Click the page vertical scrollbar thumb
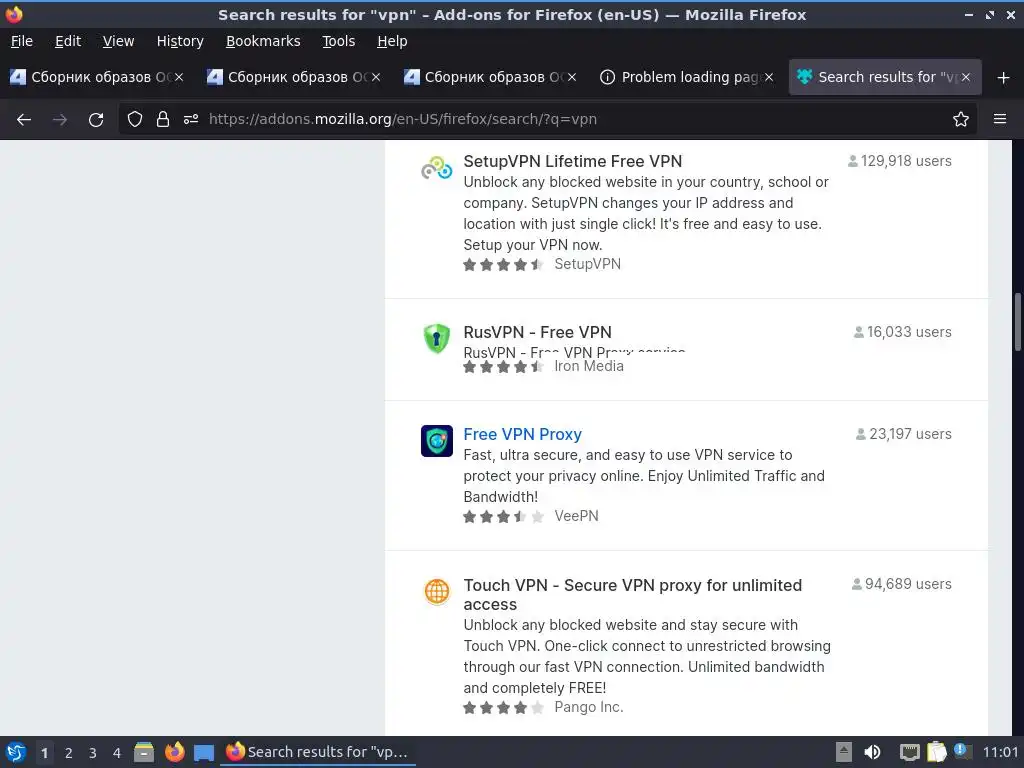 [x=1017, y=323]
